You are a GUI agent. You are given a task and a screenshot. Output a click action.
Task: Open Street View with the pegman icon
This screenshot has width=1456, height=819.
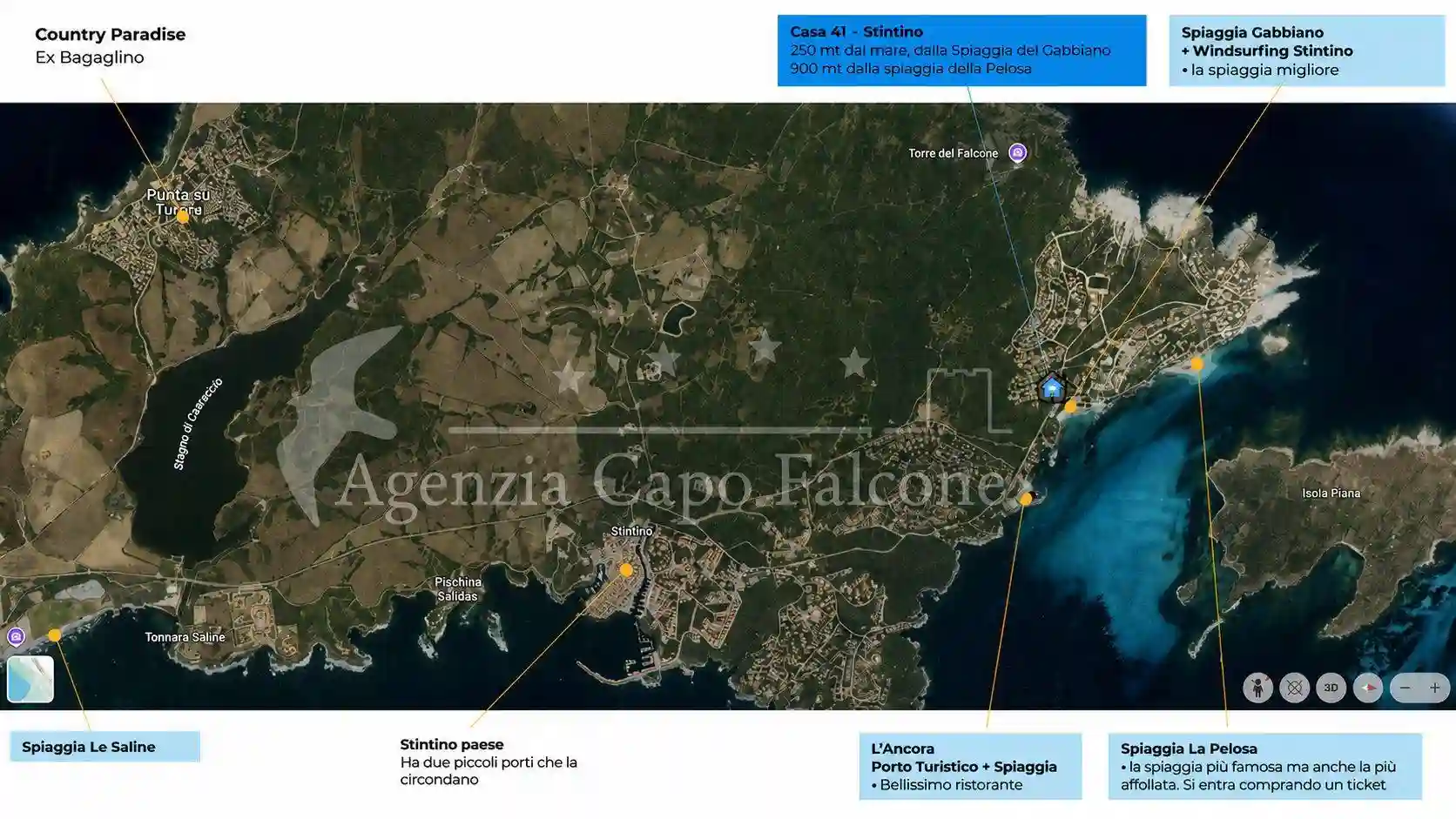[1257, 688]
